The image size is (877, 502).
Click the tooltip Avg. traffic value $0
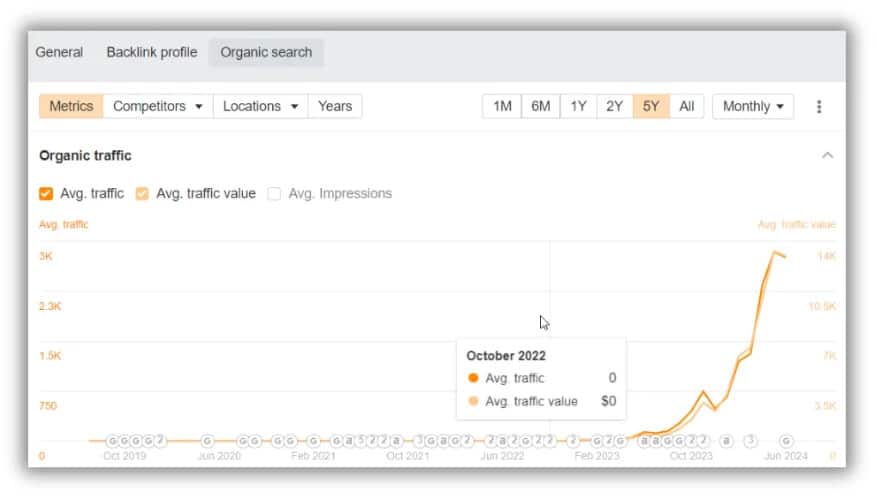609,401
